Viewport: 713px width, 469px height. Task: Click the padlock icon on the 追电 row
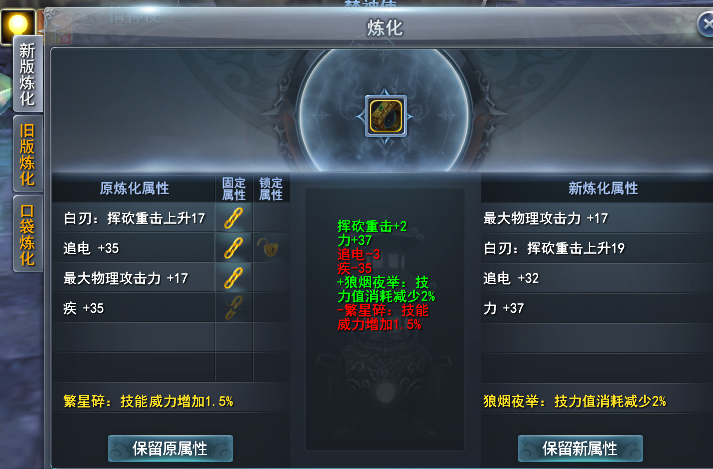269,248
